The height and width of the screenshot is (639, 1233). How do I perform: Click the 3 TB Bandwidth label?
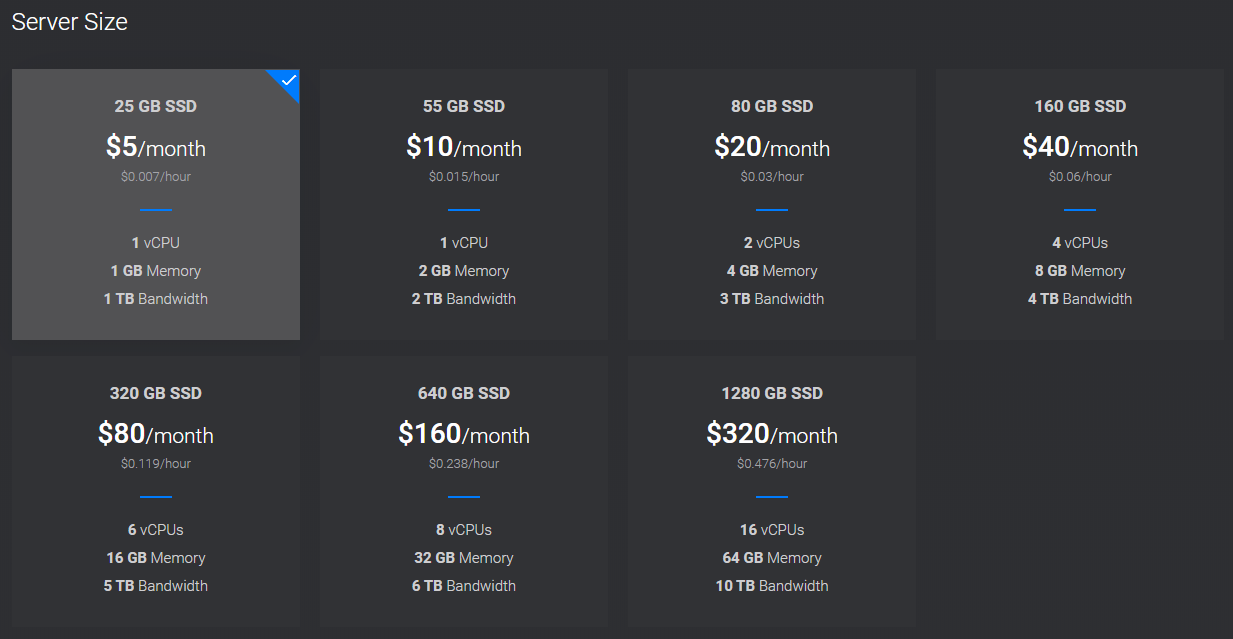(771, 299)
